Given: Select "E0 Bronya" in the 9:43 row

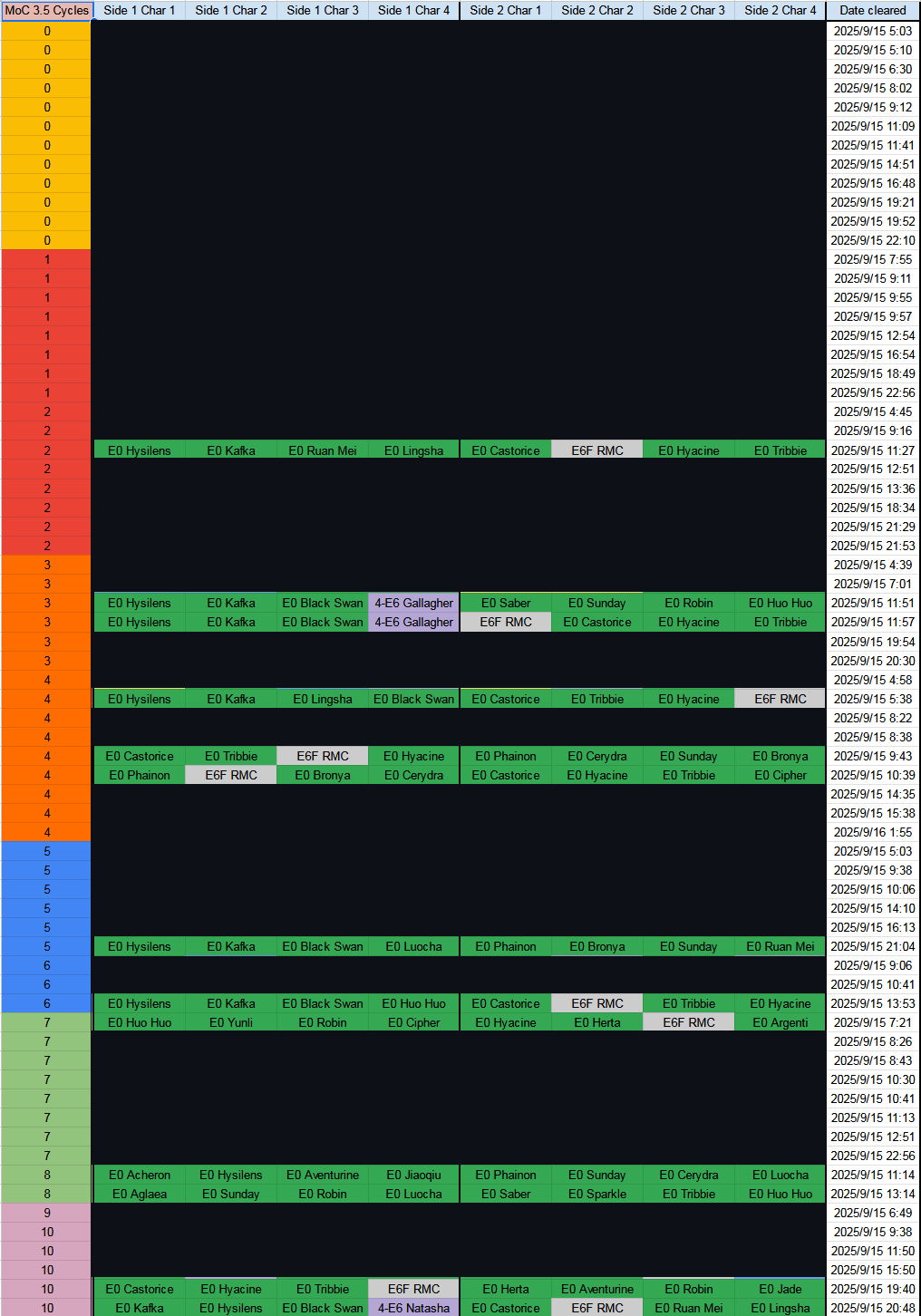Looking at the screenshot, I should [780, 756].
